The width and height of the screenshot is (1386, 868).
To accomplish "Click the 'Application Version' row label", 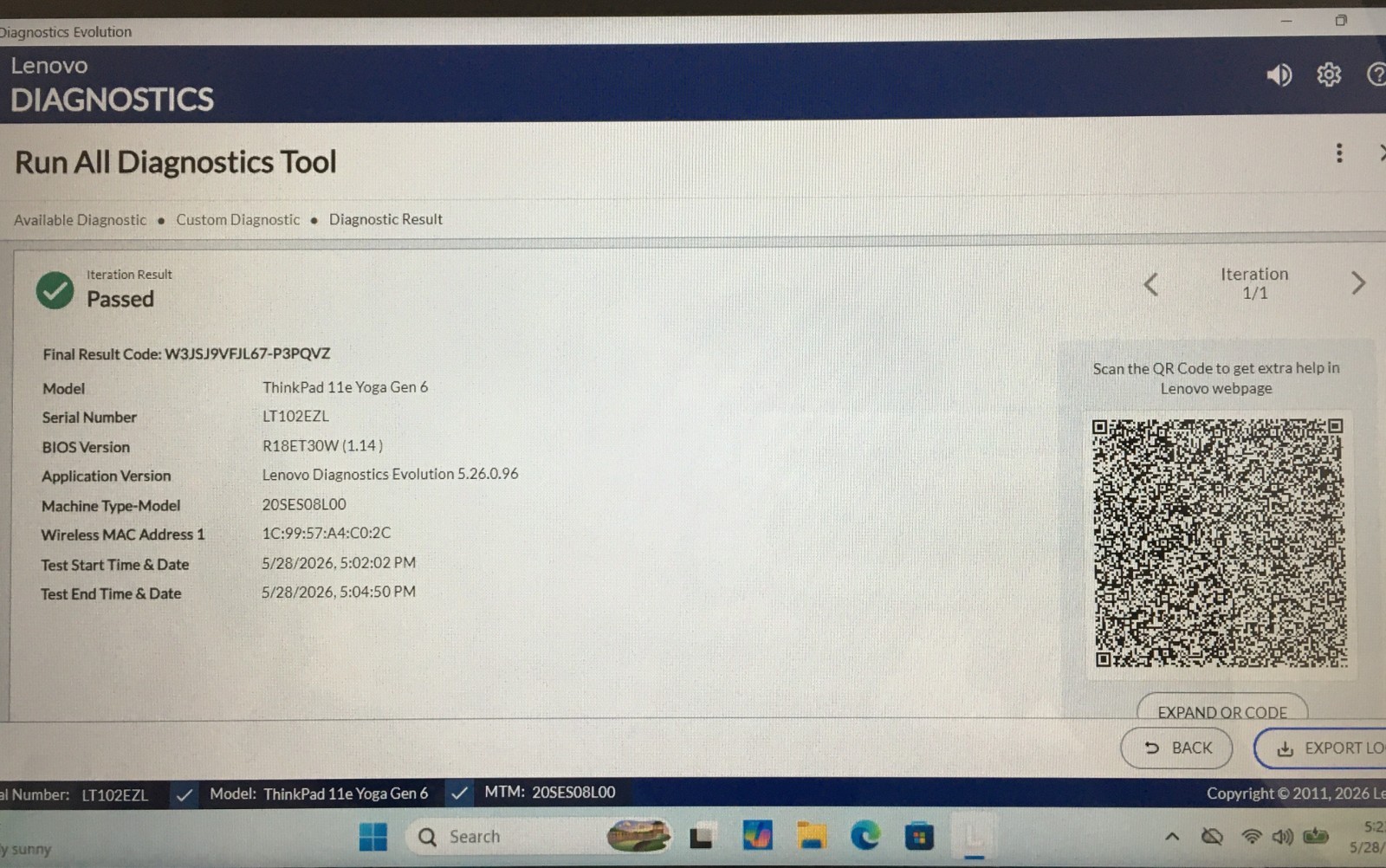I will click(x=107, y=476).
